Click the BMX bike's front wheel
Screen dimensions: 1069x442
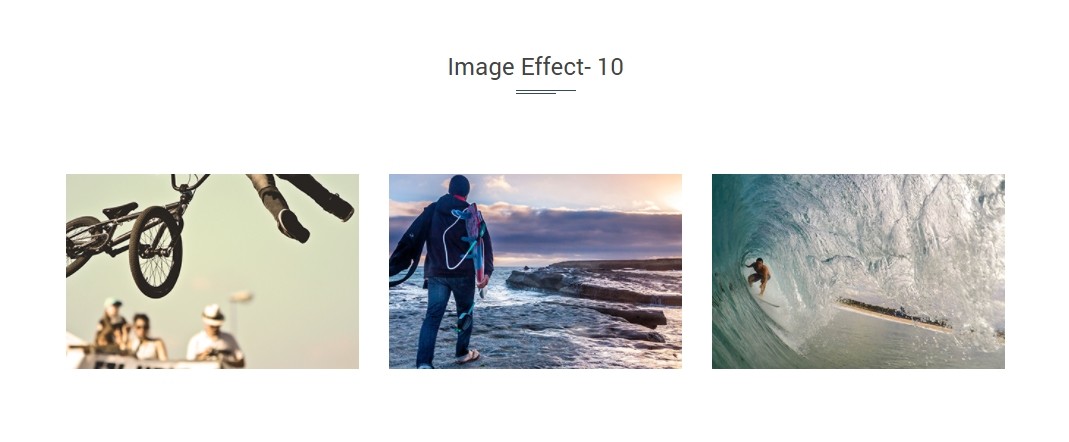156,252
